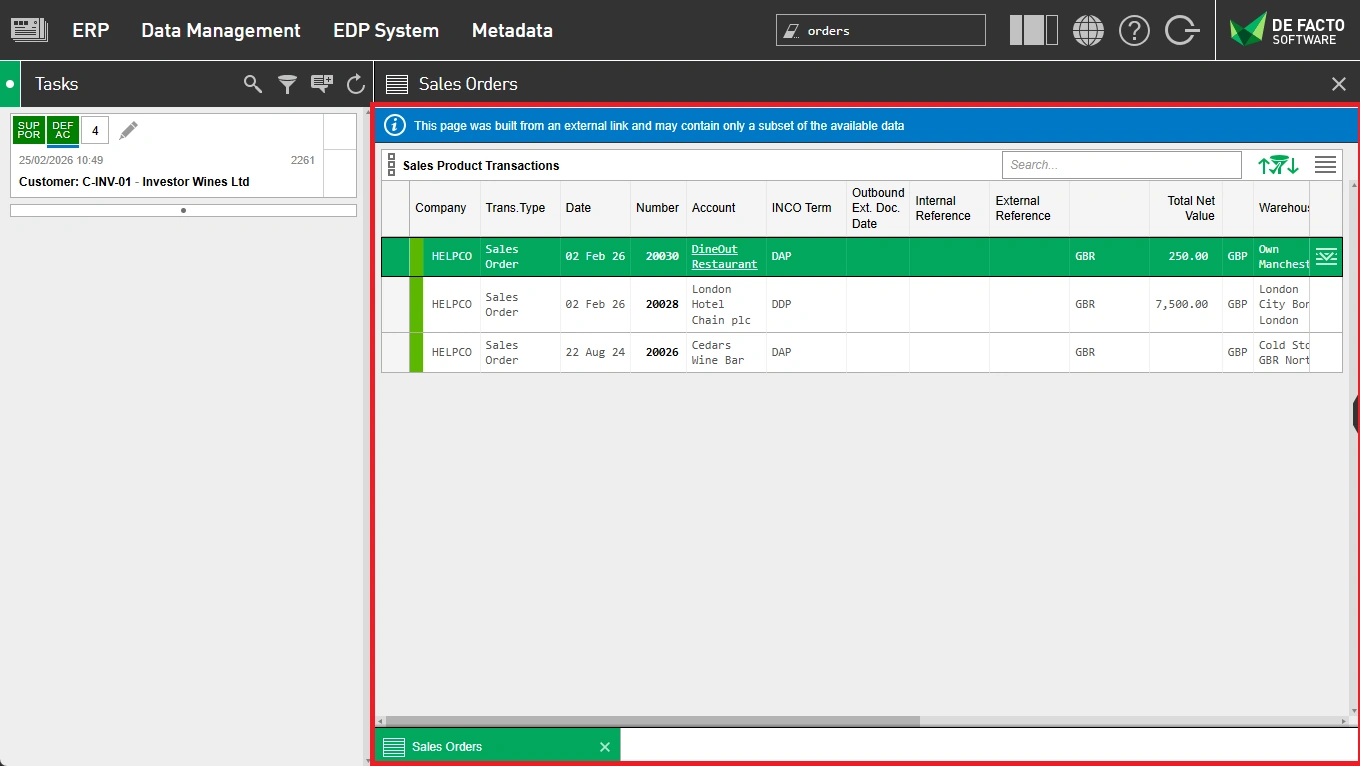Image resolution: width=1360 pixels, height=766 pixels.
Task: Edit the task with the pencil icon
Action: [127, 129]
